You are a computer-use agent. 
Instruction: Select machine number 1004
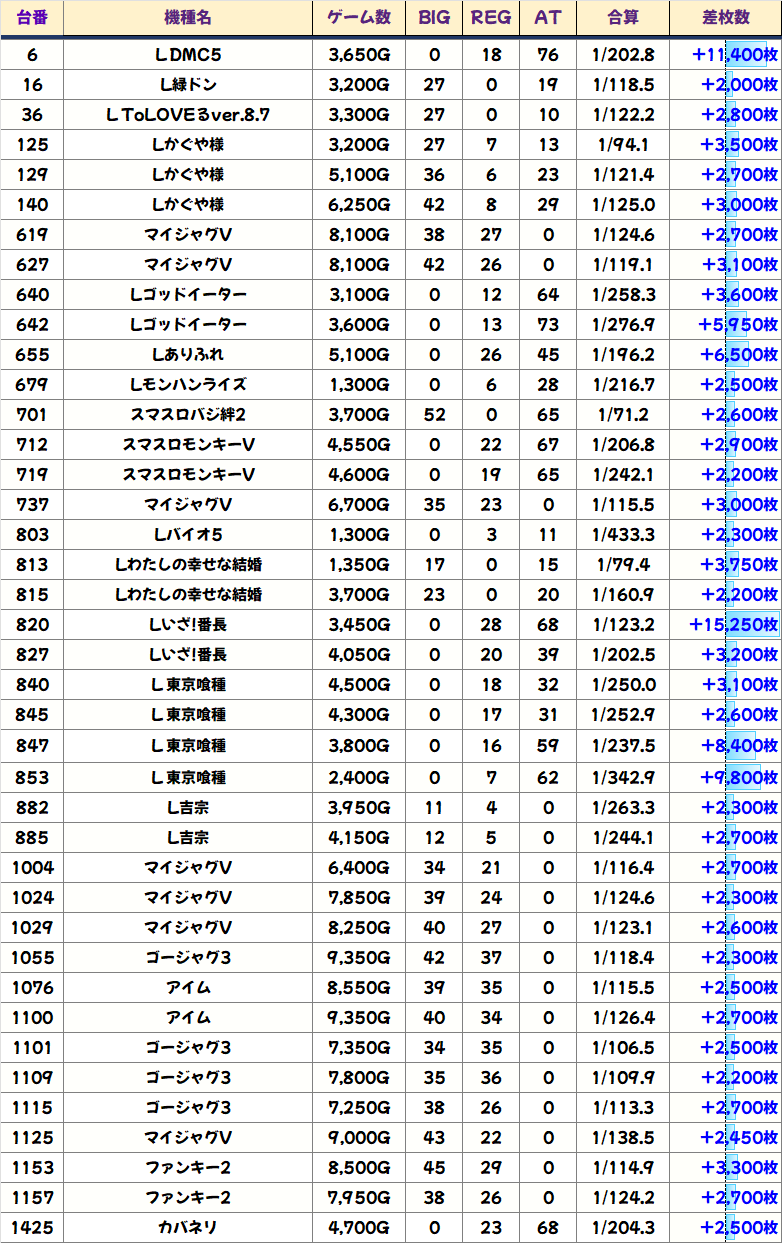(32, 867)
